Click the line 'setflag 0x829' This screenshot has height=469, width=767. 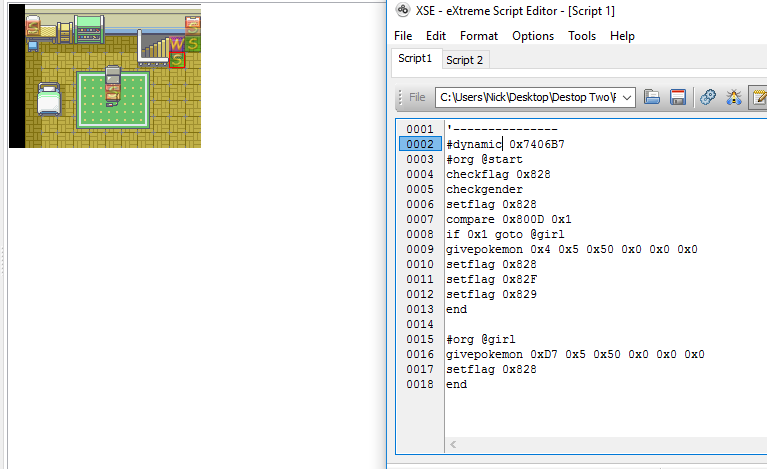coord(491,294)
